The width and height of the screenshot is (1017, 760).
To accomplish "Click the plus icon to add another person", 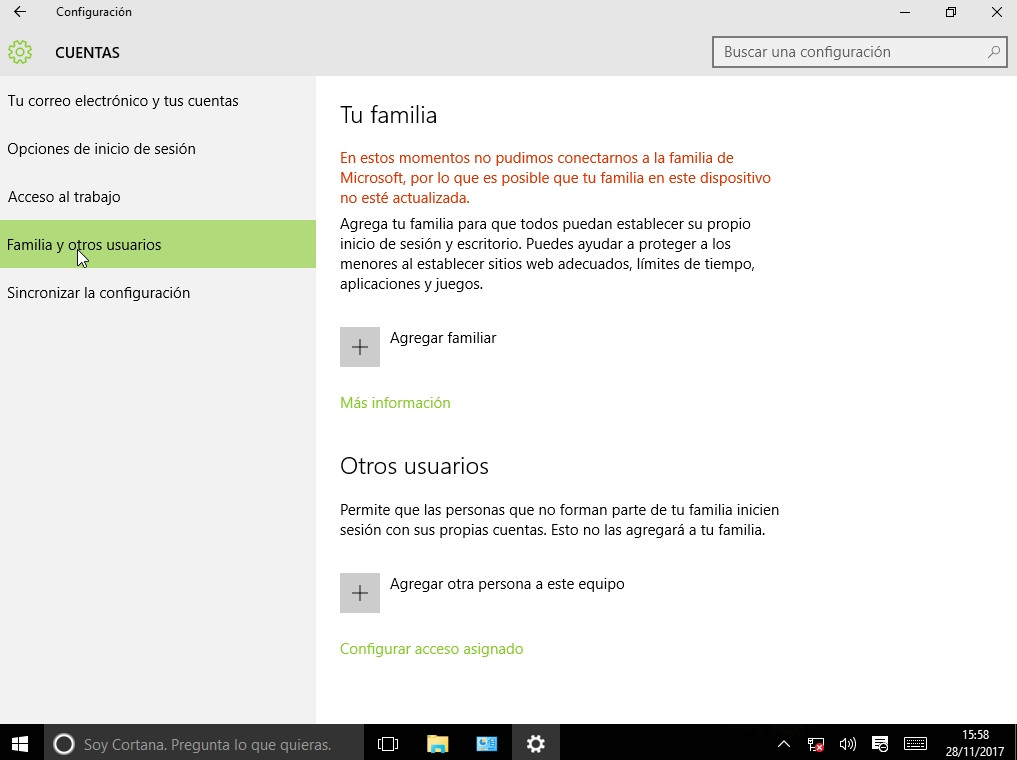I will (x=360, y=593).
